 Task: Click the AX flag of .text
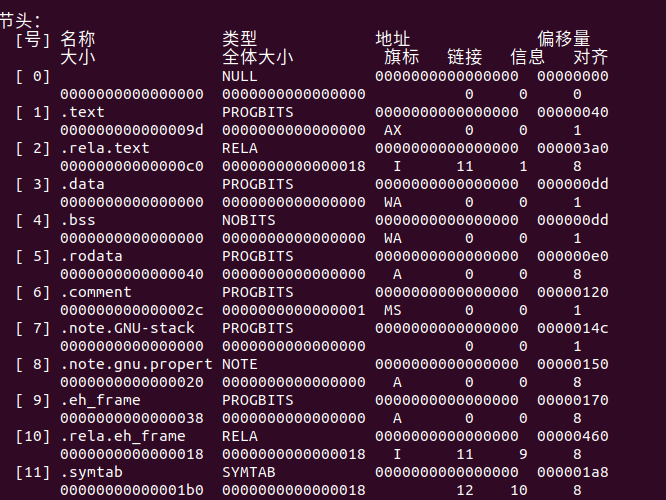393,130
